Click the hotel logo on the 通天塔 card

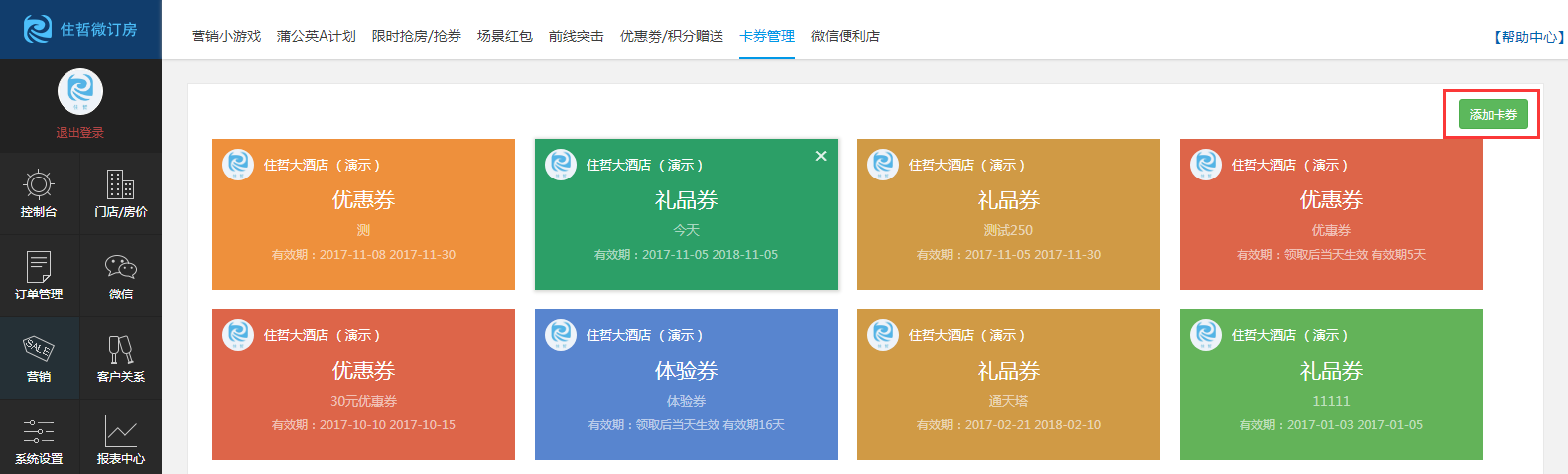[x=883, y=334]
